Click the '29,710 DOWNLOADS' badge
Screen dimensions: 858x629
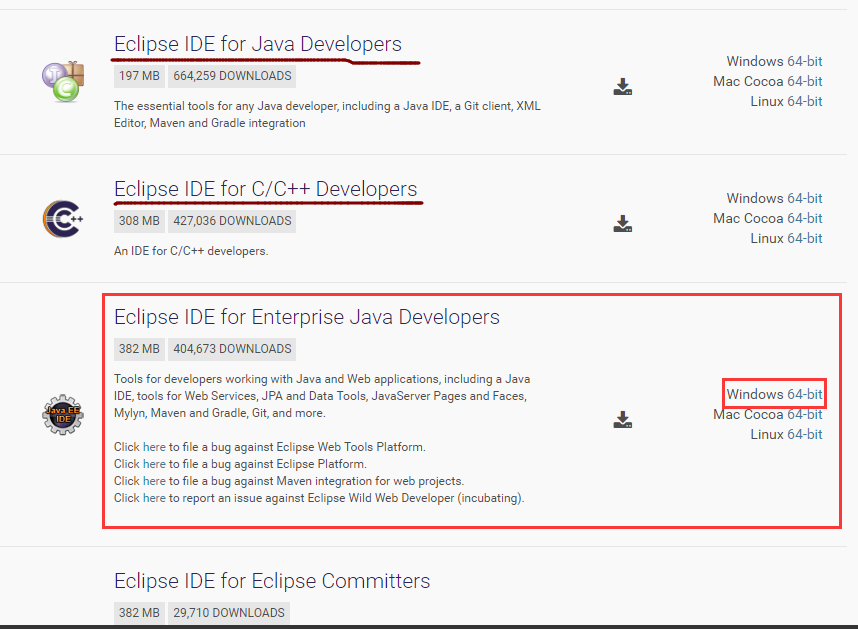[x=229, y=613]
